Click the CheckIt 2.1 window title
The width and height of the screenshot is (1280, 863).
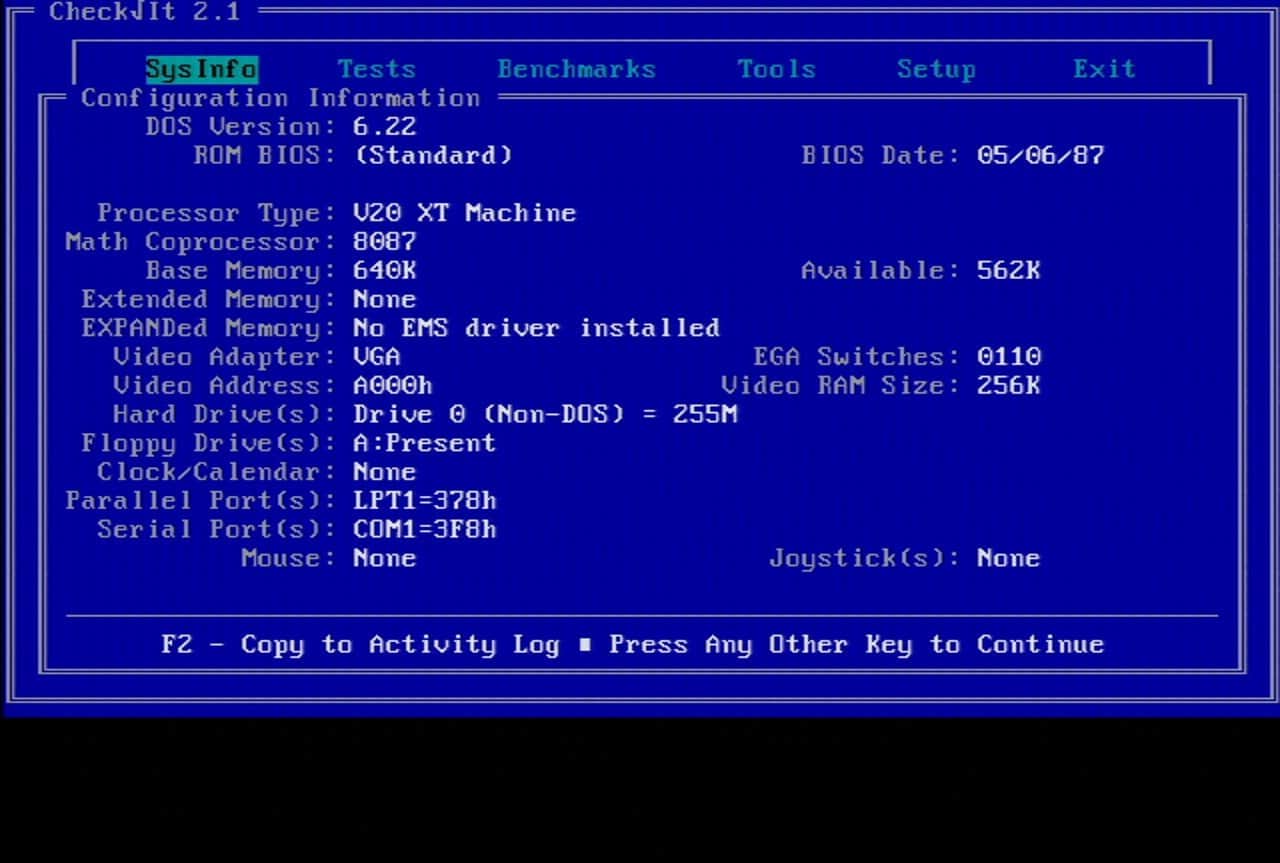pyautogui.click(x=144, y=12)
